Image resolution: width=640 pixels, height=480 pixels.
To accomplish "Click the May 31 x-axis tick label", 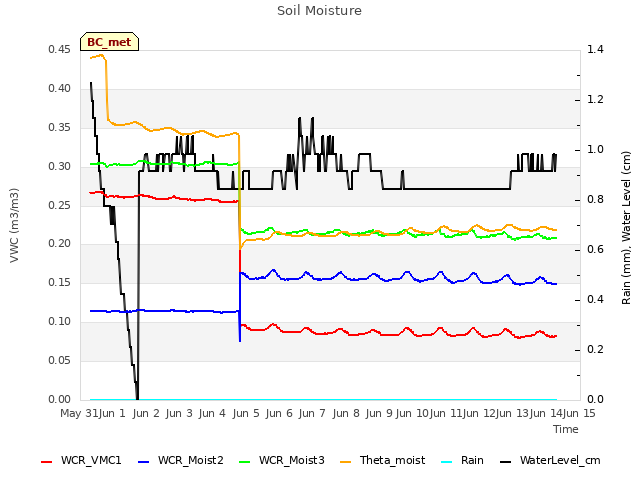I will [79, 413].
